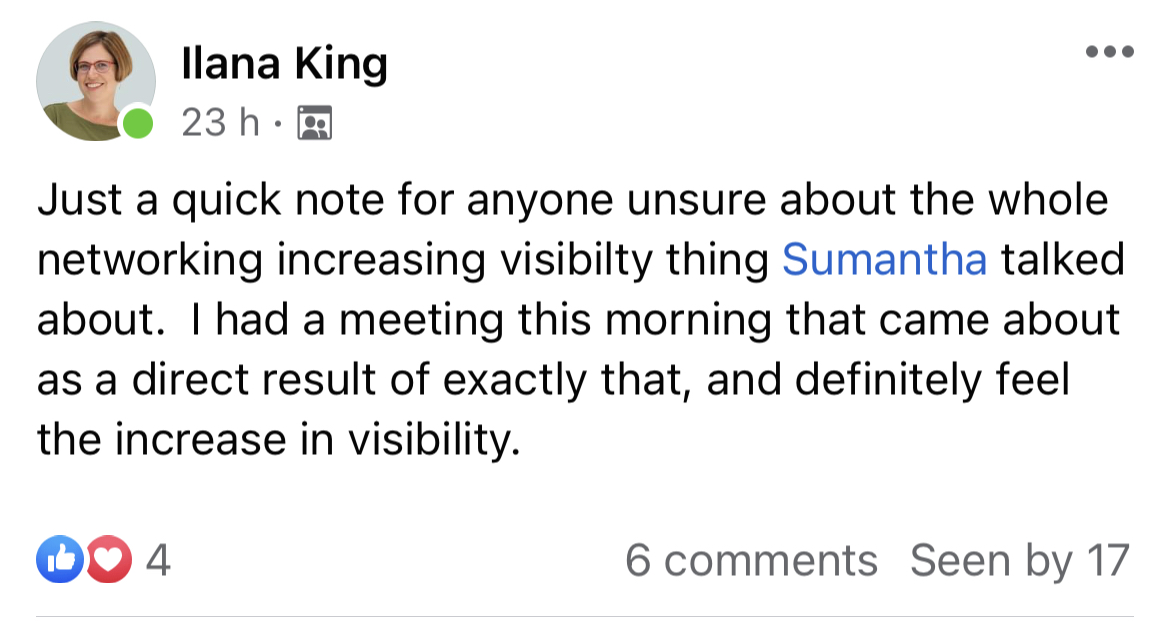
Task: Follow the blue Sumantha mention link
Action: pyautogui.click(x=884, y=259)
